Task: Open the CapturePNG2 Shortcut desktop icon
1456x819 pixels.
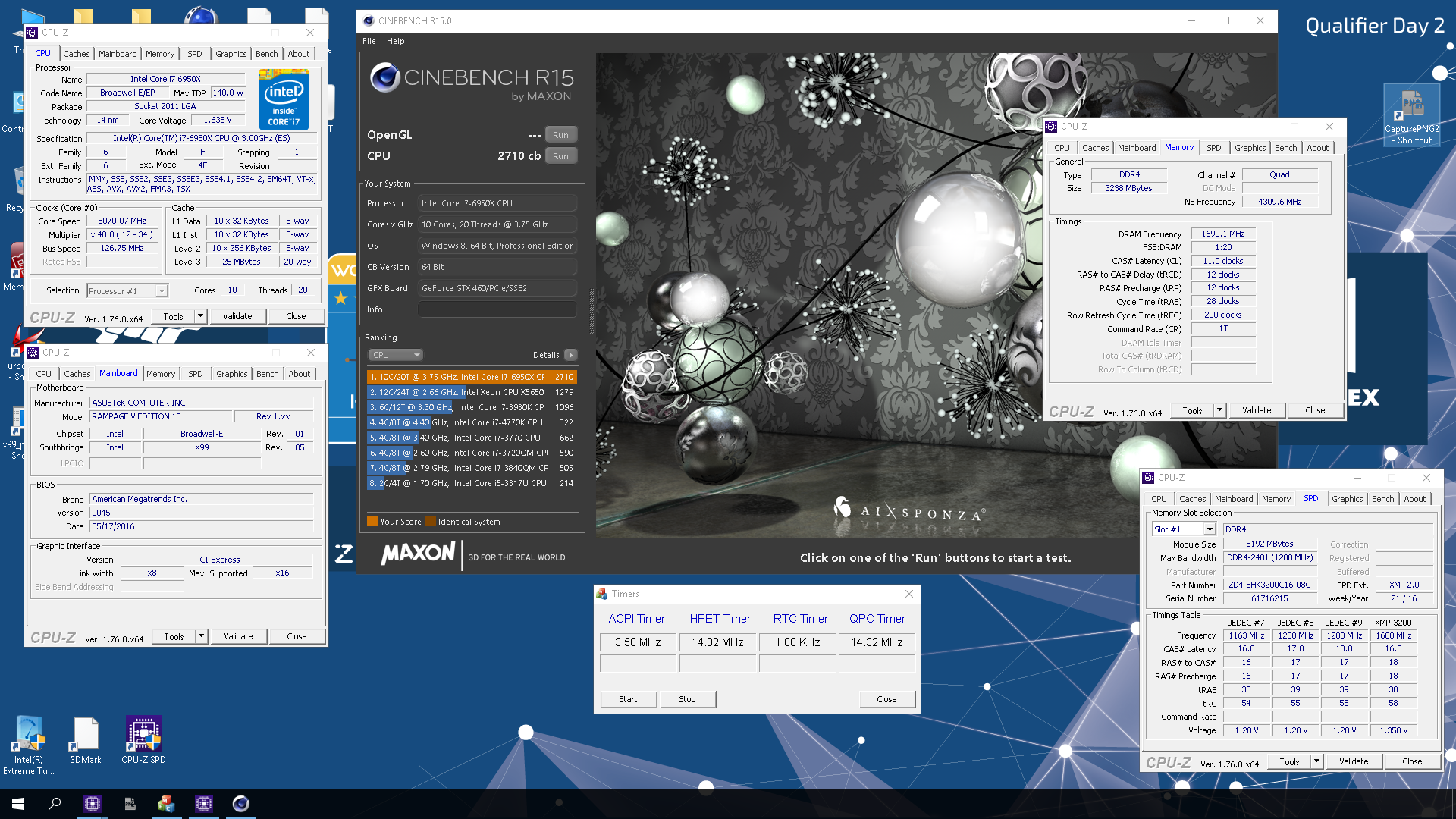Action: pyautogui.click(x=1412, y=115)
